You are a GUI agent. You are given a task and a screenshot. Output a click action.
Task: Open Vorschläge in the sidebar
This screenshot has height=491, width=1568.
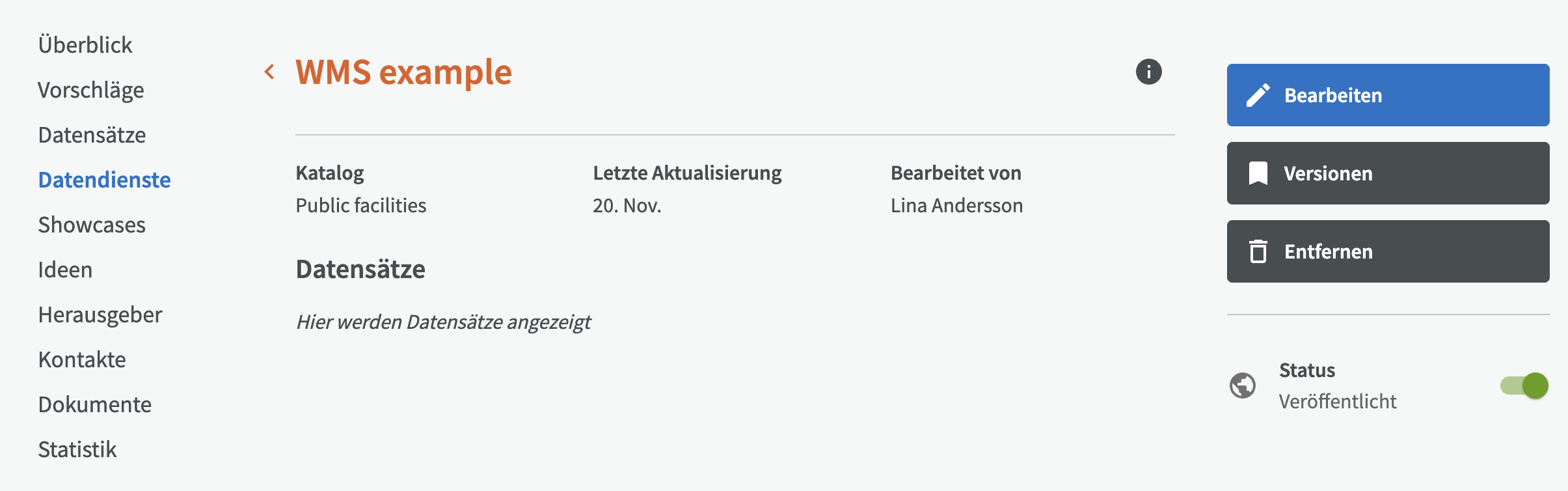[91, 90]
